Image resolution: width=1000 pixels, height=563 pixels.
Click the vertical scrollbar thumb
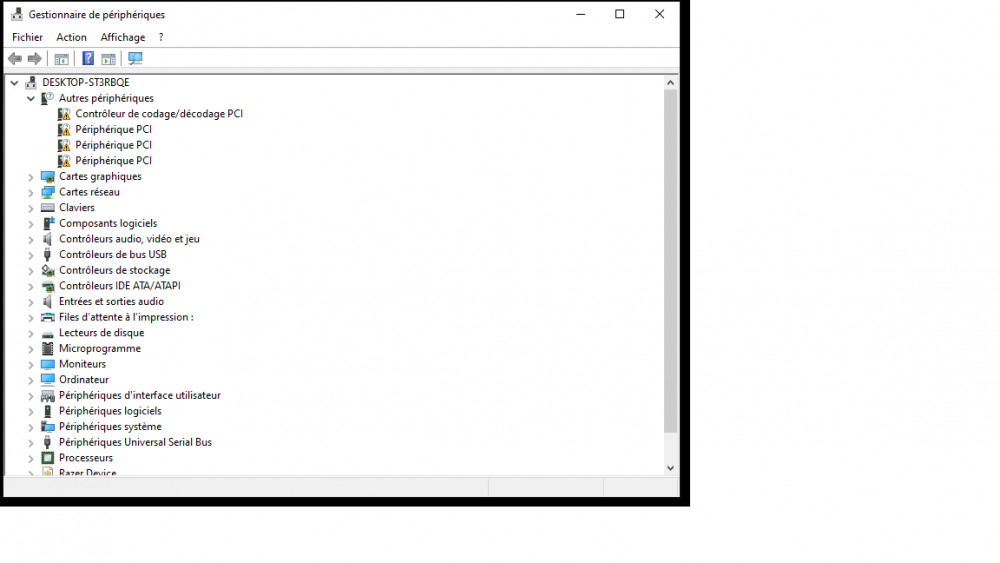tap(670, 261)
